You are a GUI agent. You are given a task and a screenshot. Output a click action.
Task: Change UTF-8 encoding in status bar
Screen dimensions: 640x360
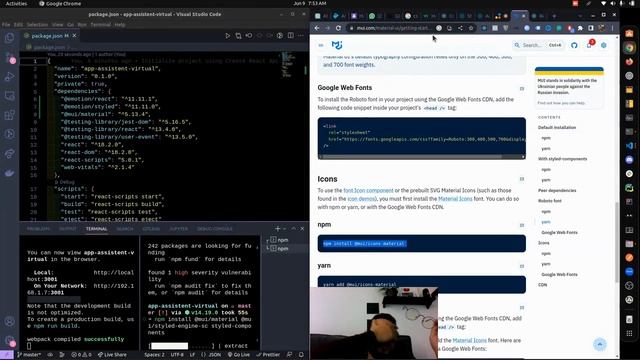(x=177, y=355)
